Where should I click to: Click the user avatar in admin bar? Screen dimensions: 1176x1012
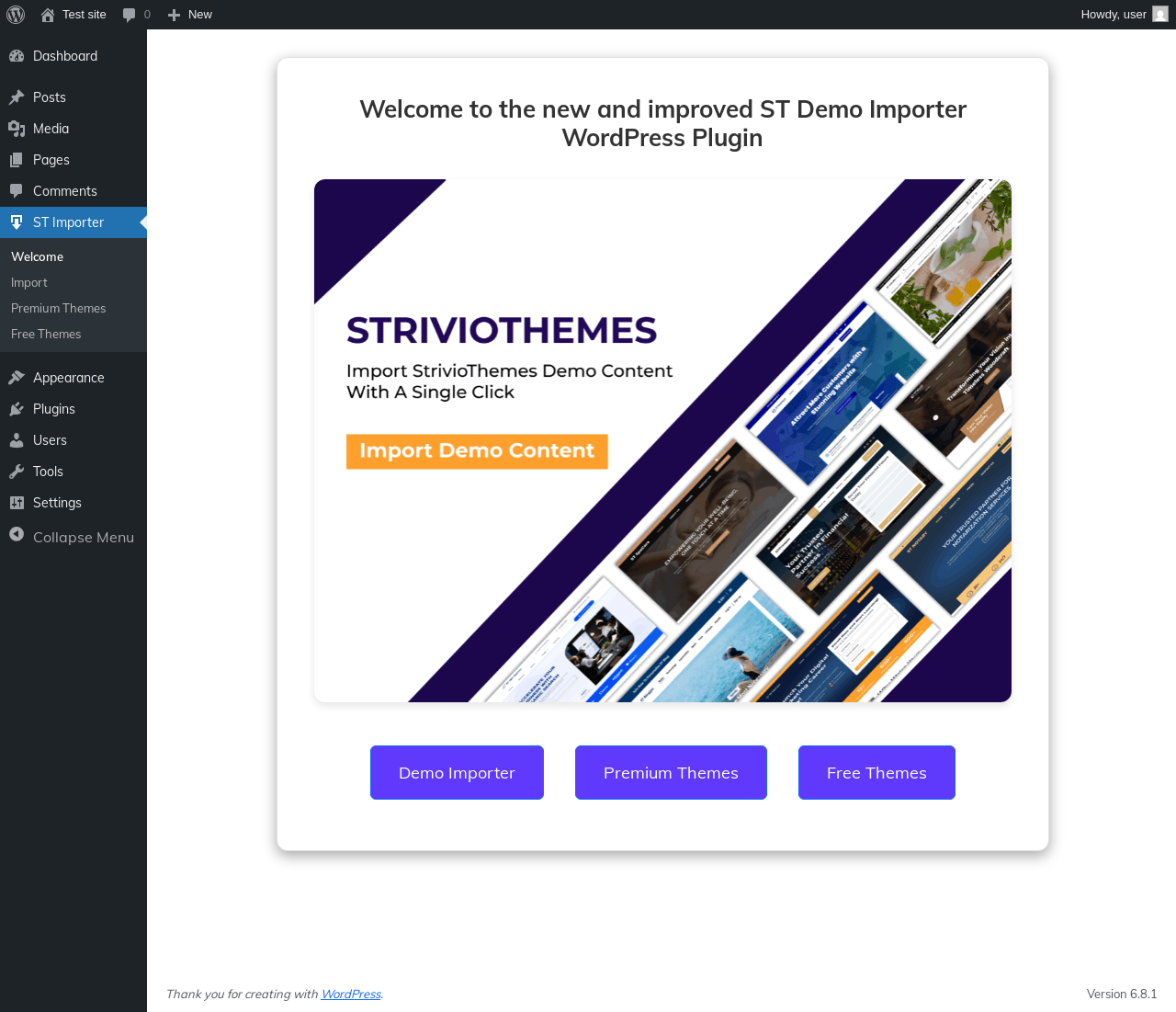point(1160,14)
